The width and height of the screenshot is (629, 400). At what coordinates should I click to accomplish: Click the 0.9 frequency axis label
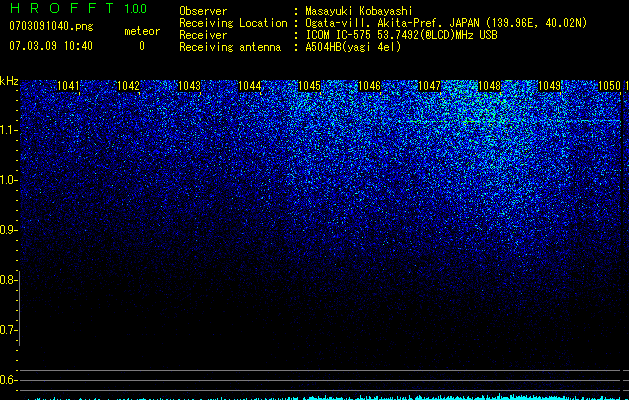click(x=7, y=230)
